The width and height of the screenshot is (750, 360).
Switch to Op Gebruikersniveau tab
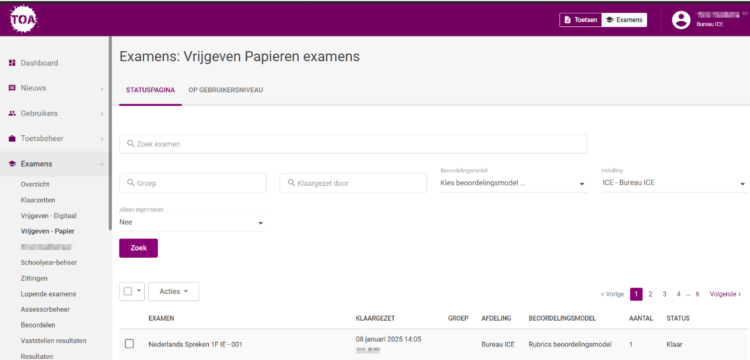coord(226,90)
